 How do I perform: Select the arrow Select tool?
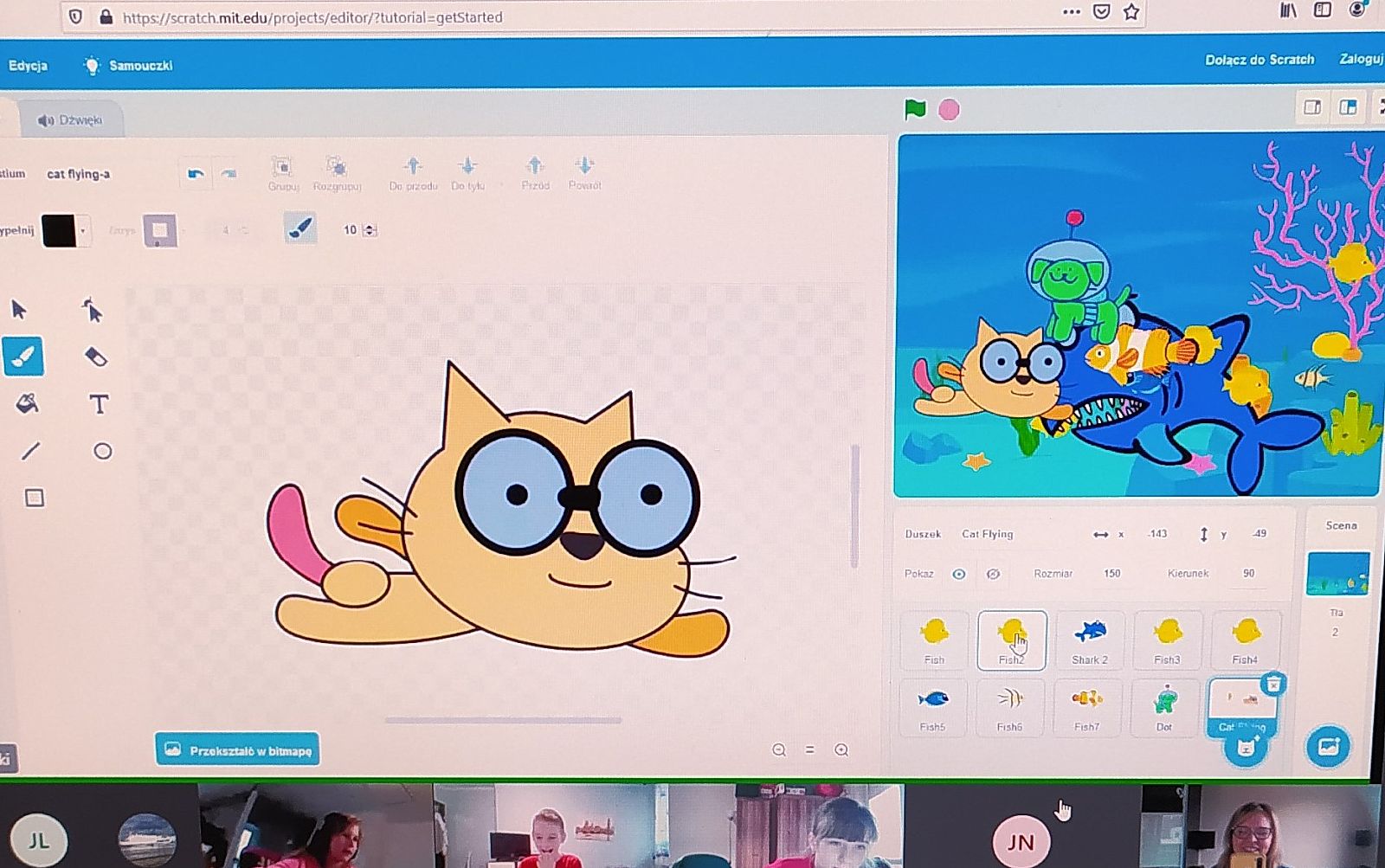(19, 309)
